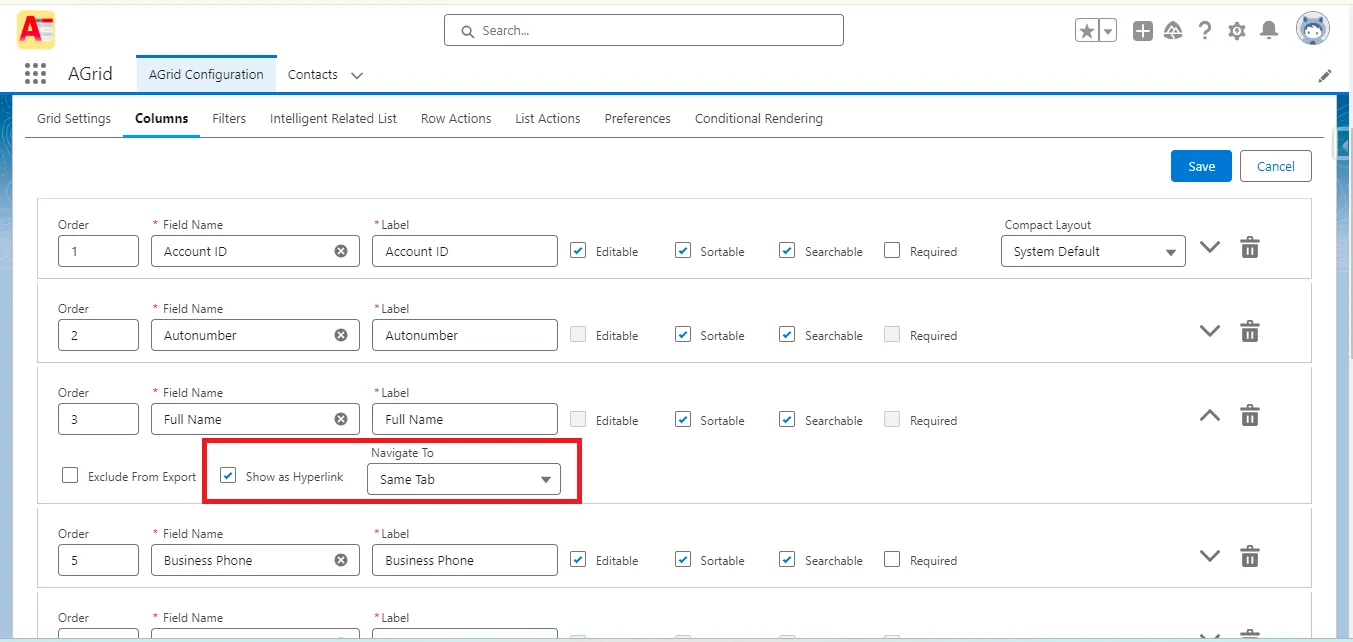Delete the Autonumber column row
Screen dimensions: 1353x642
coord(1249,331)
